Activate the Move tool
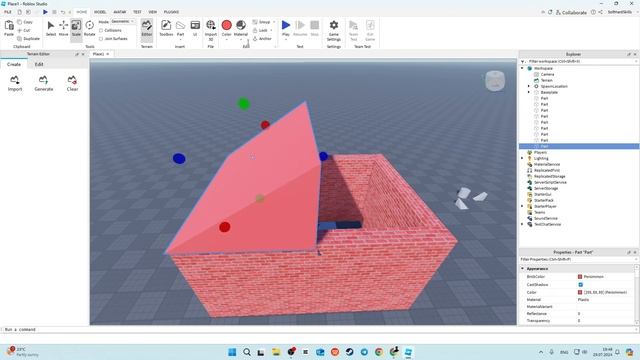This screenshot has width=640, height=360. tap(64, 29)
